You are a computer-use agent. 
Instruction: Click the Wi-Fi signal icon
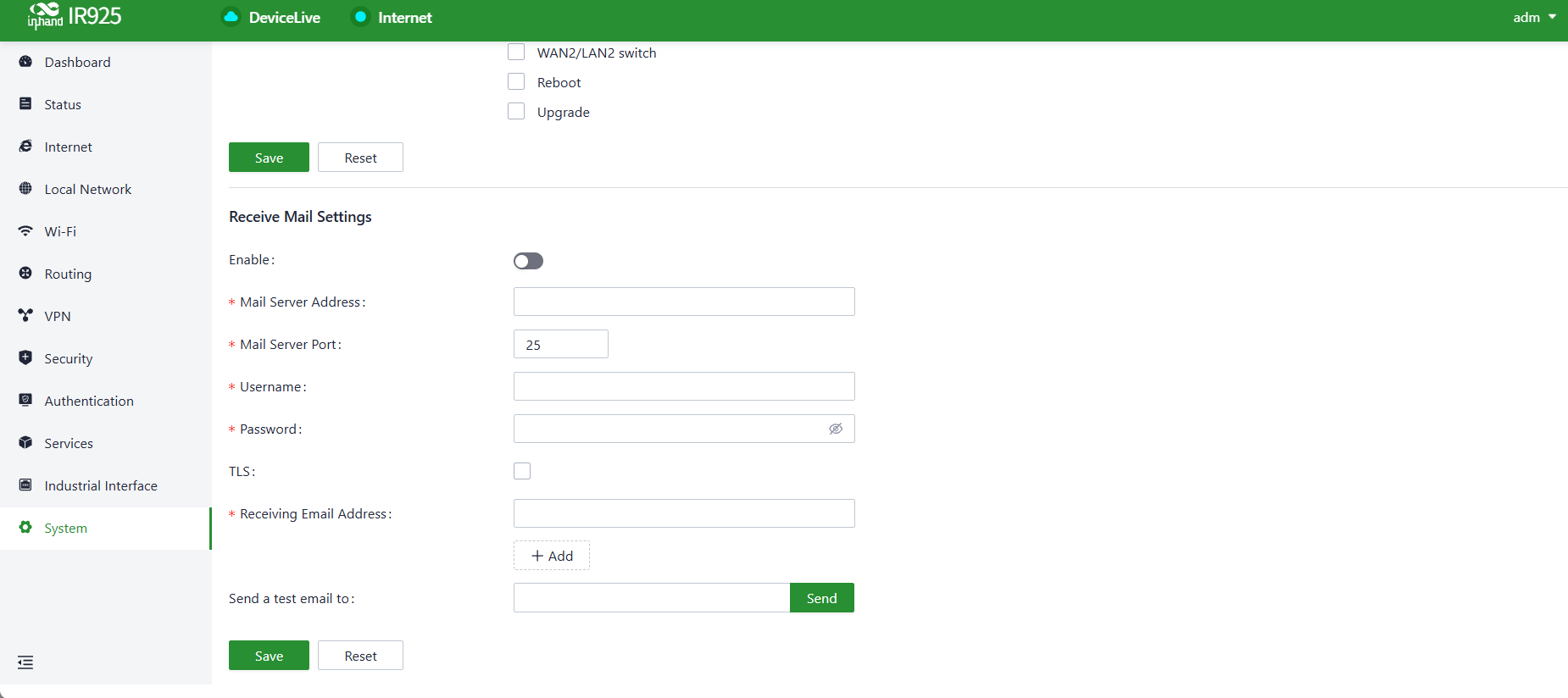[25, 231]
